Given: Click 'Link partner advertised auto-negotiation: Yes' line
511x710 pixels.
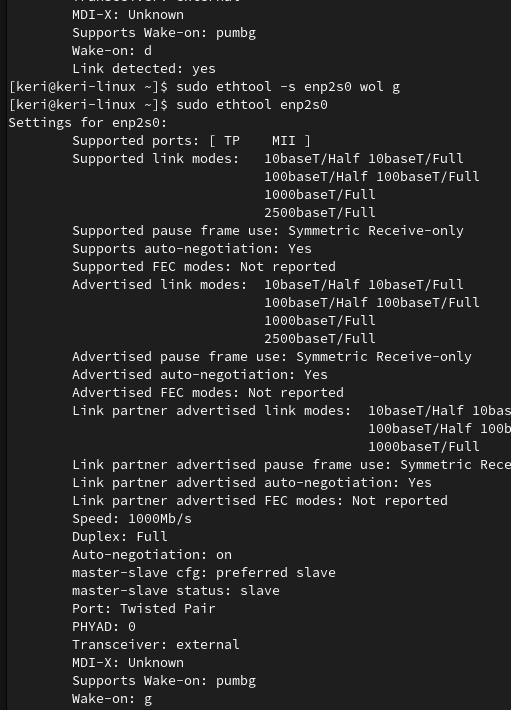Looking at the screenshot, I should pos(252,483).
